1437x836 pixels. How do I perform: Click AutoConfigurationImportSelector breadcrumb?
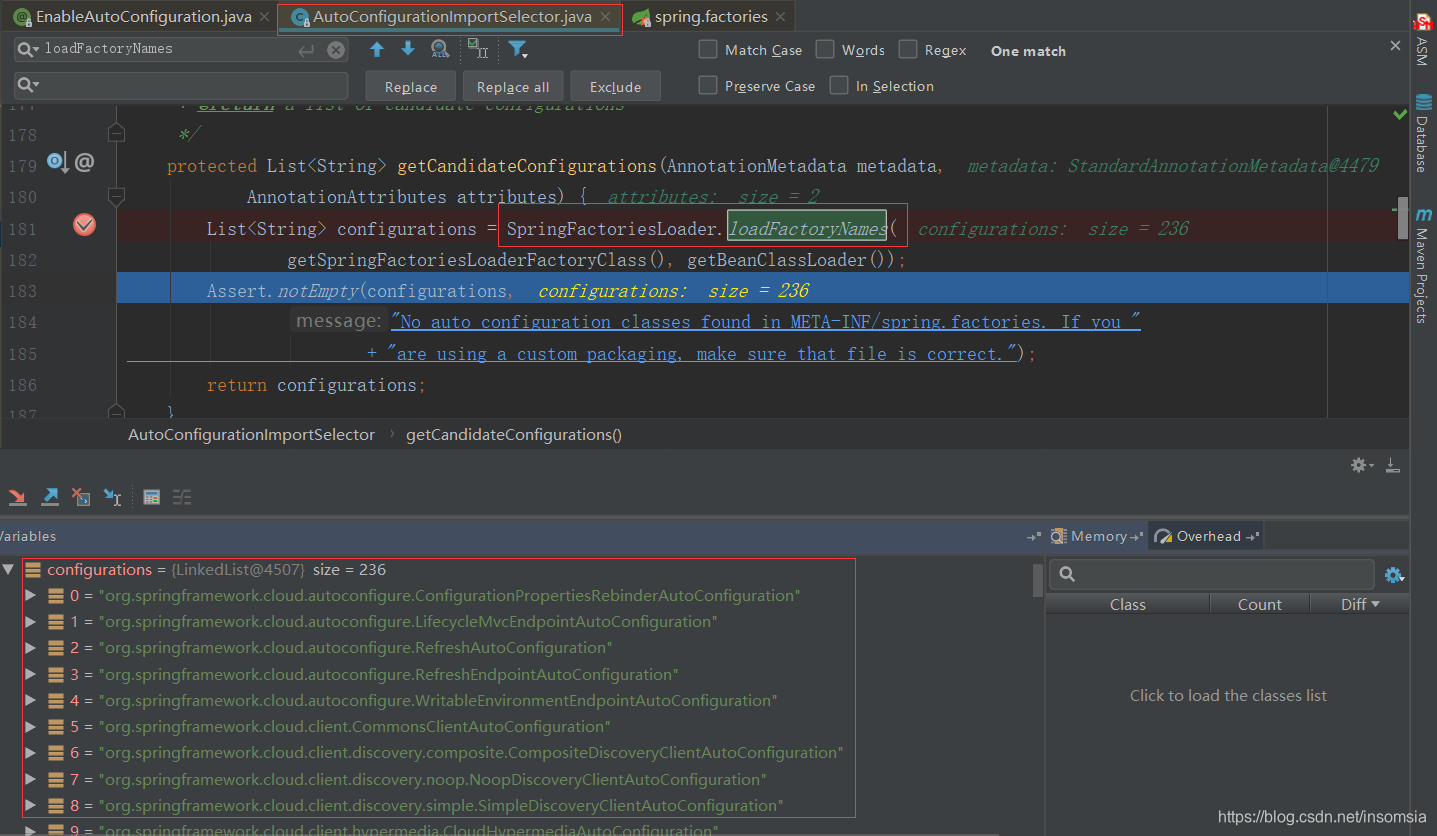pos(251,434)
